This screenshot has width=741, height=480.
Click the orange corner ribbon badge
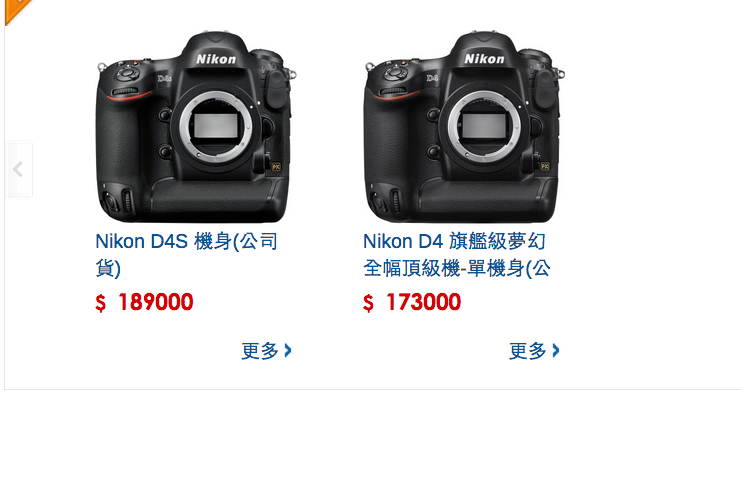[15, 9]
